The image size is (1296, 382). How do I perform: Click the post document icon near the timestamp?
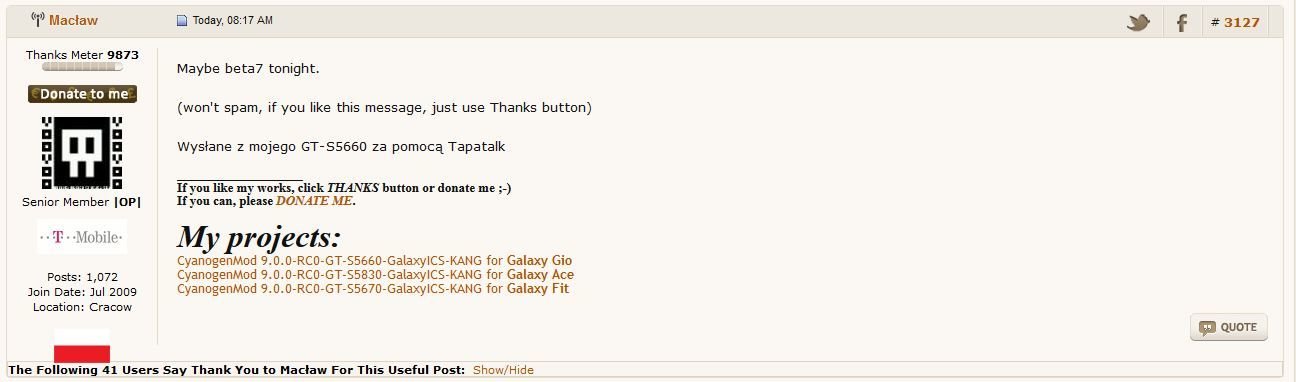182,21
